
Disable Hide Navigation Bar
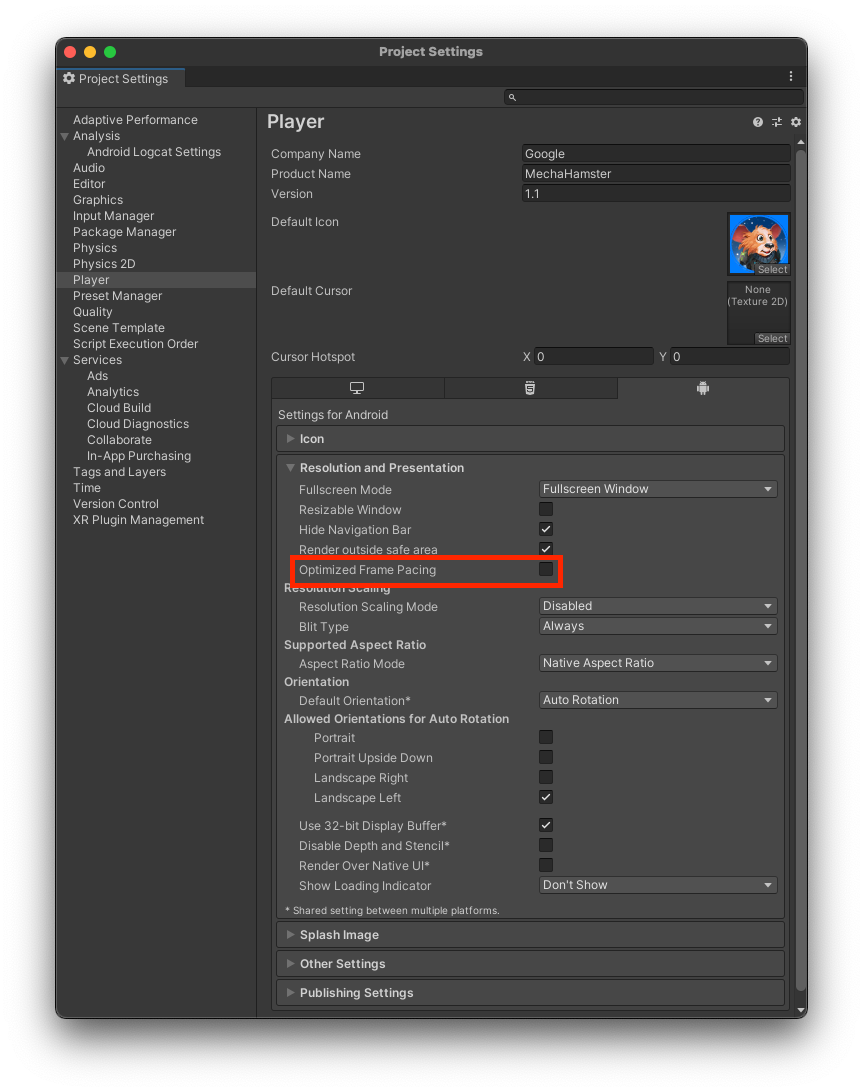pyautogui.click(x=545, y=529)
